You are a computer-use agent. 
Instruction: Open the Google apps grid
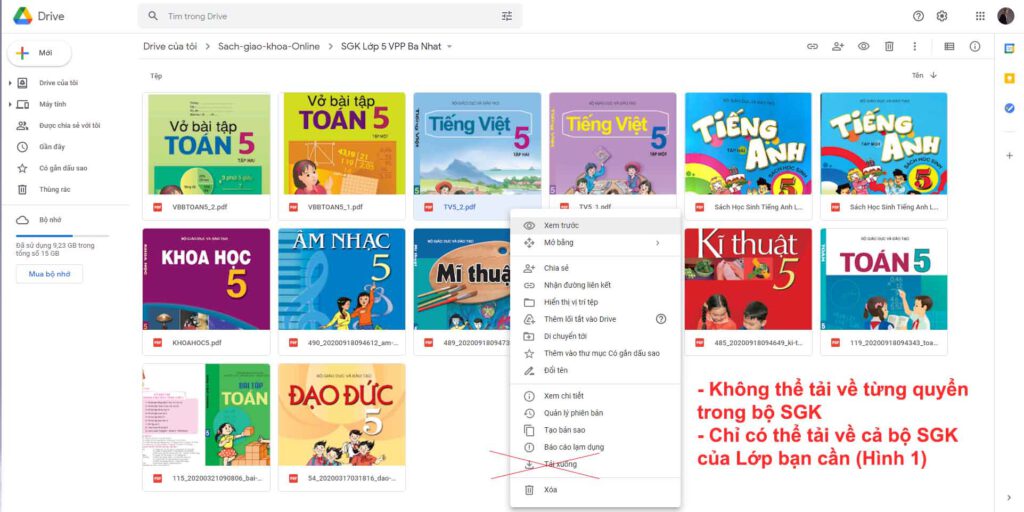(x=980, y=16)
